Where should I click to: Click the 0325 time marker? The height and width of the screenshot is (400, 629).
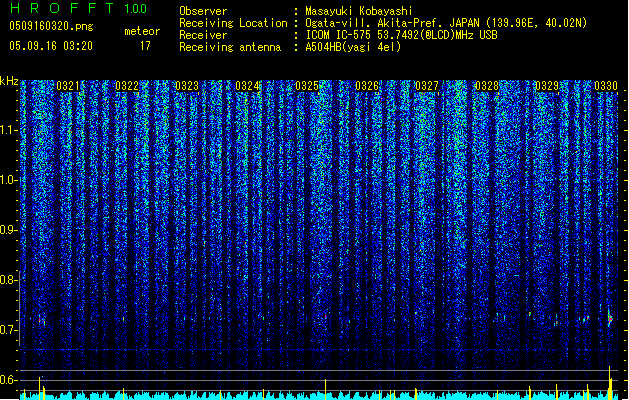(307, 86)
